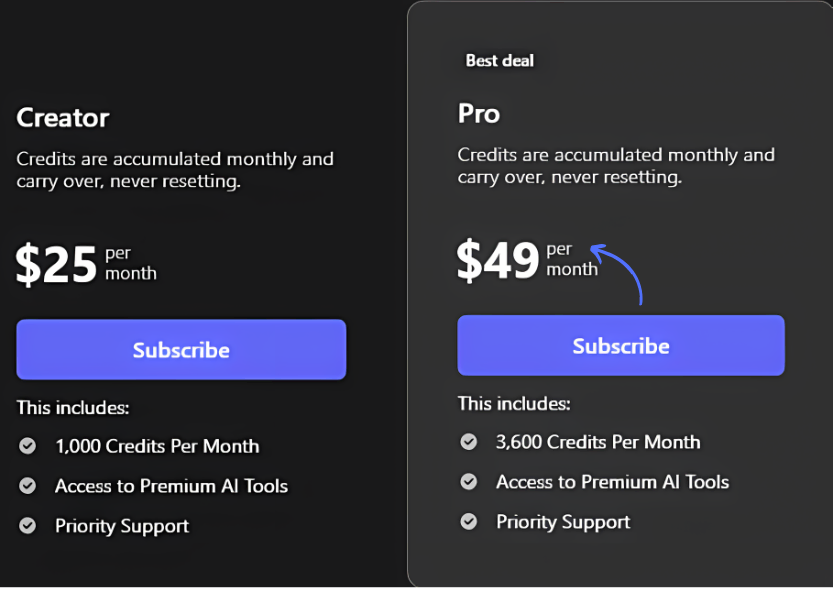Viewport: 833px width, 594px height.
Task: Click Pro plan's Access to Premium AI Tools checkmark
Action: click(468, 482)
